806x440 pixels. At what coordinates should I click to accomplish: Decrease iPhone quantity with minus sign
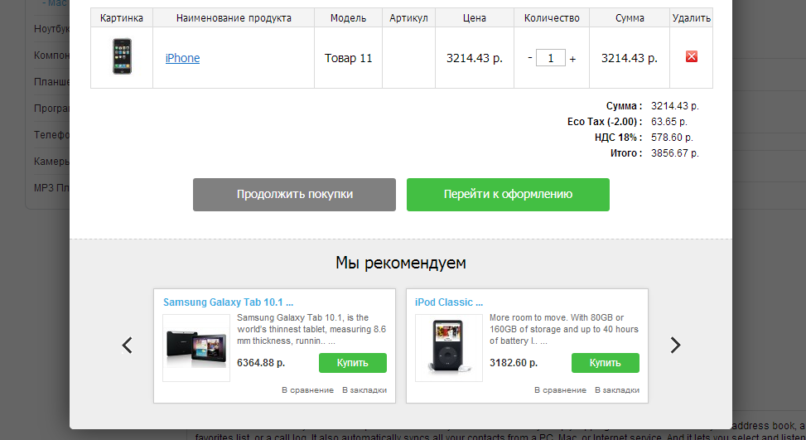[x=529, y=57]
